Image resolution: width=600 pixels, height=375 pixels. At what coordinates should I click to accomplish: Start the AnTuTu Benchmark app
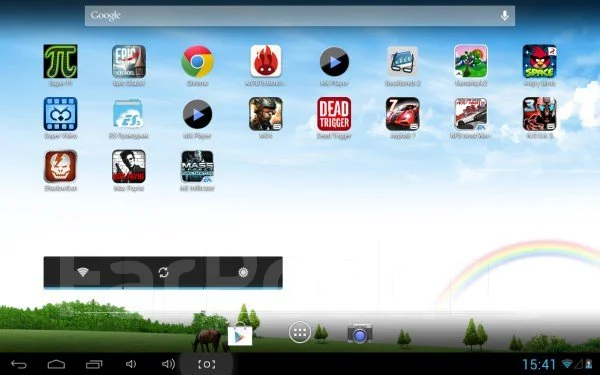266,61
